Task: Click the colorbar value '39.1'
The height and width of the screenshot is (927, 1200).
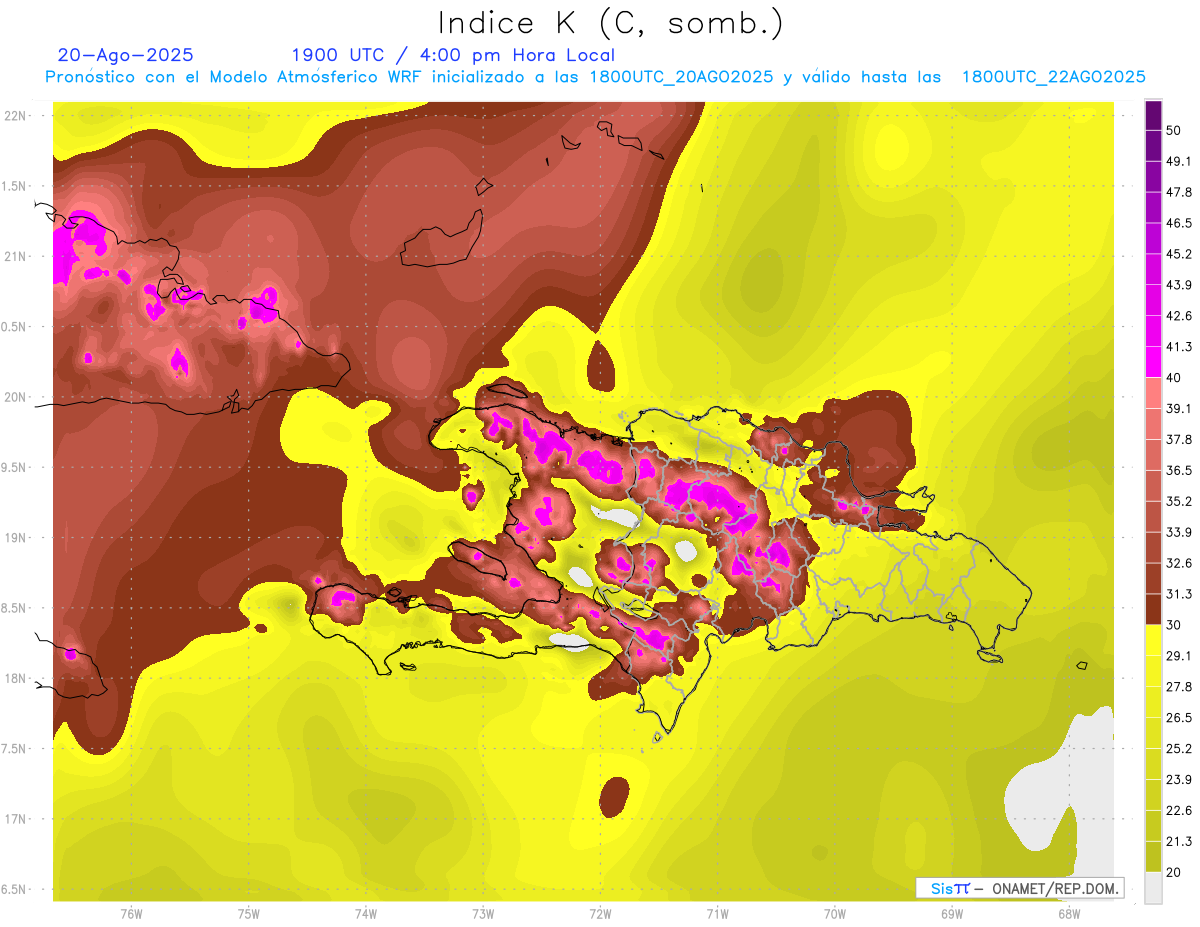Action: pos(1178,408)
